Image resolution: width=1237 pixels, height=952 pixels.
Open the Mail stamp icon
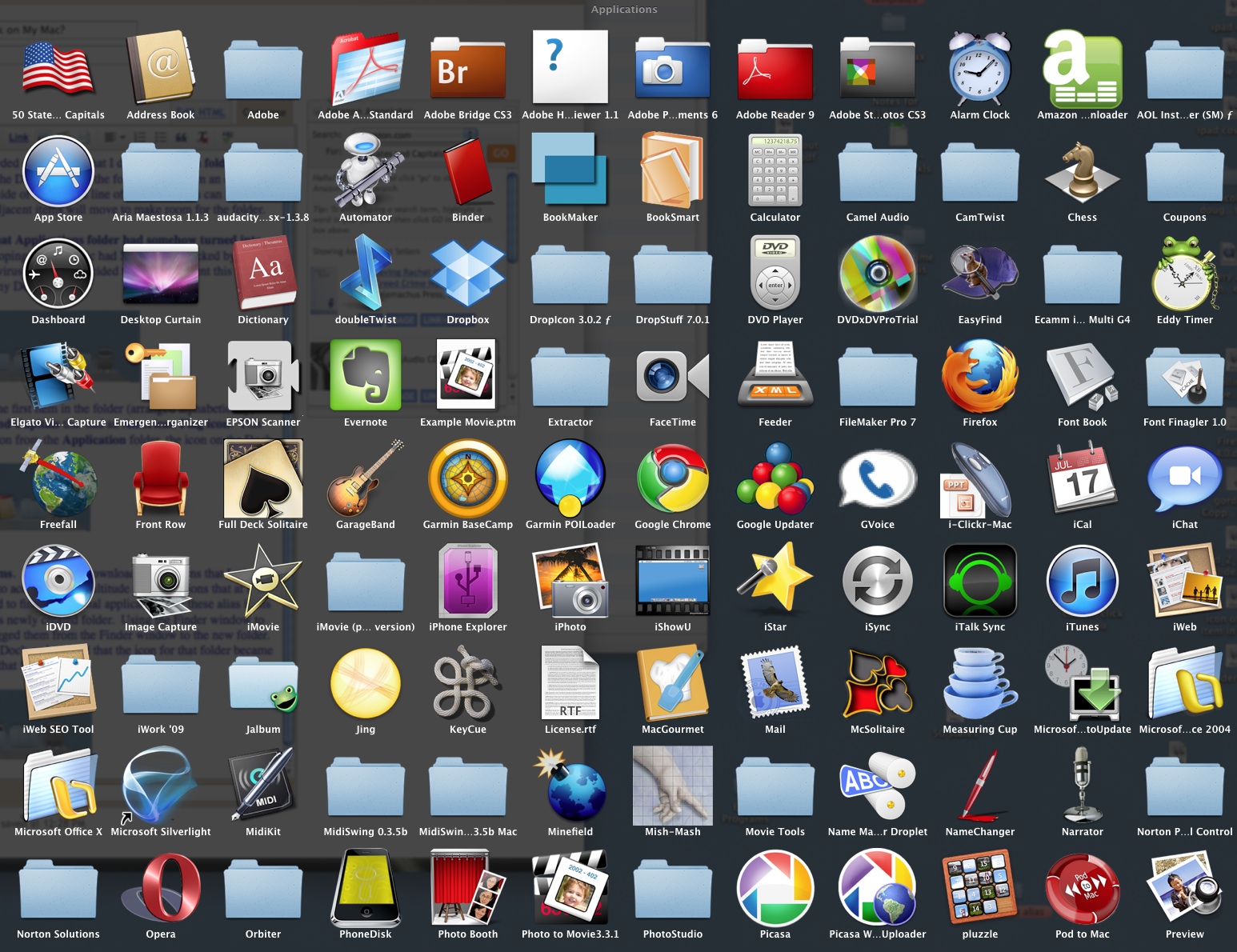pyautogui.click(x=775, y=682)
